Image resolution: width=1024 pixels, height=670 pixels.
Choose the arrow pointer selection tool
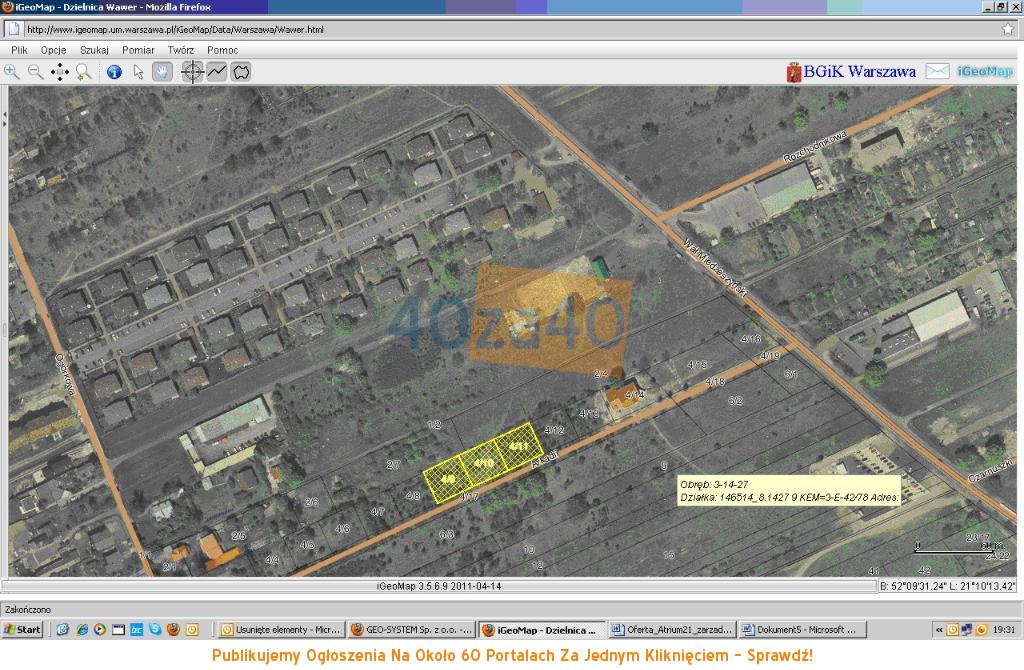[138, 72]
